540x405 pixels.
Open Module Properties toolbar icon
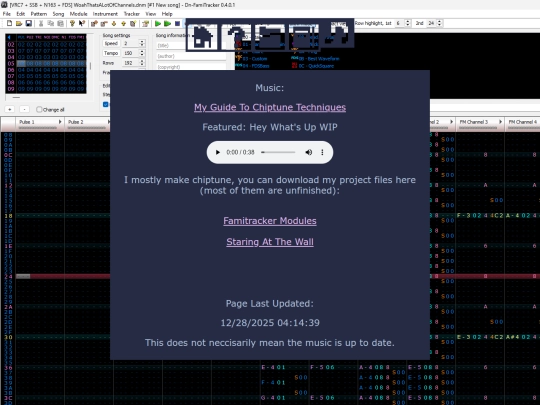145,23
